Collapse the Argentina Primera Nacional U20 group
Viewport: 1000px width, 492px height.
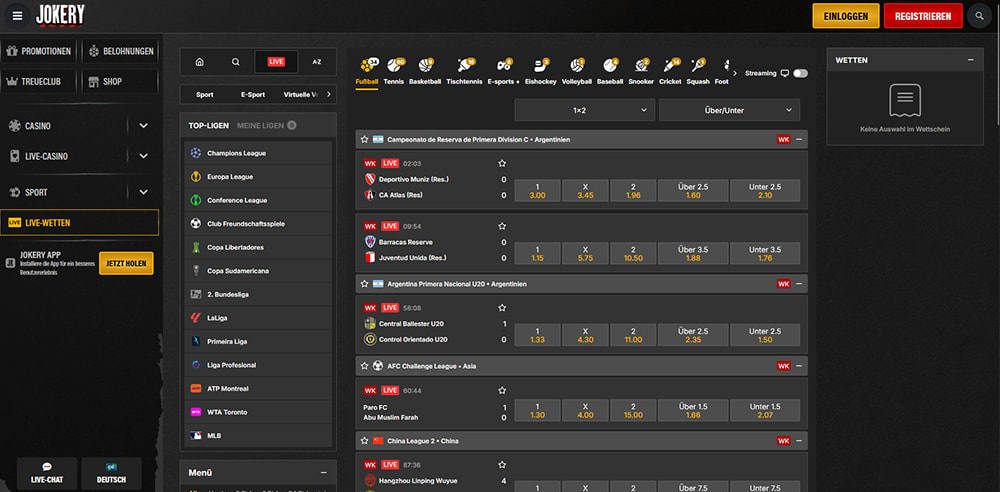[799, 284]
